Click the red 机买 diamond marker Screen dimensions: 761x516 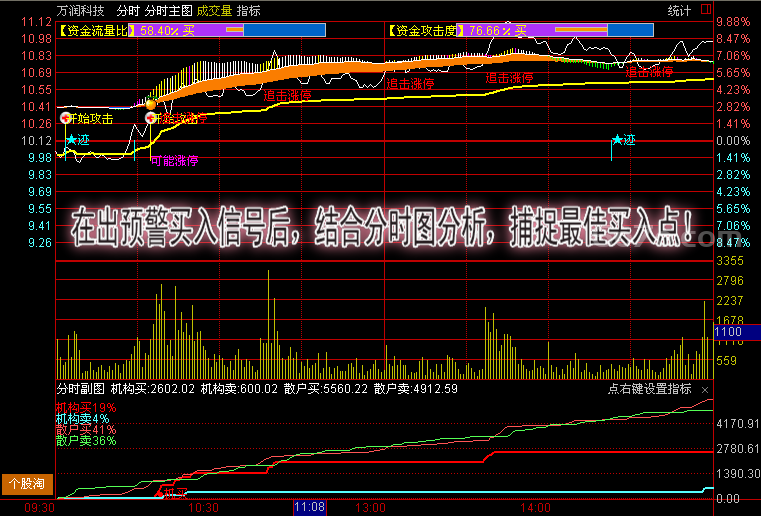[159, 494]
